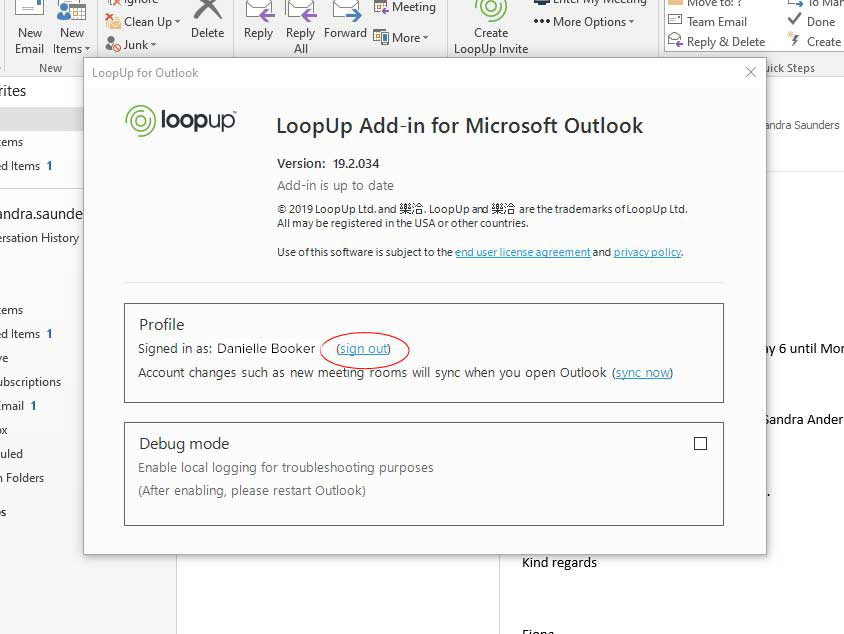Viewport: 844px width, 634px height.
Task: Select the Reply & Delete quick step
Action: (x=716, y=42)
